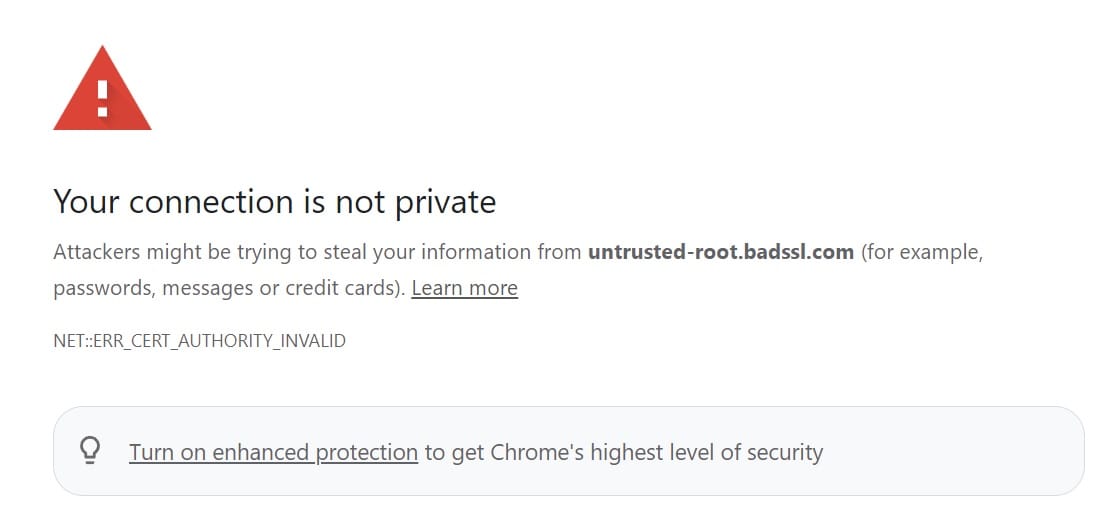Click the "(for example," text

pyautogui.click(x=922, y=252)
